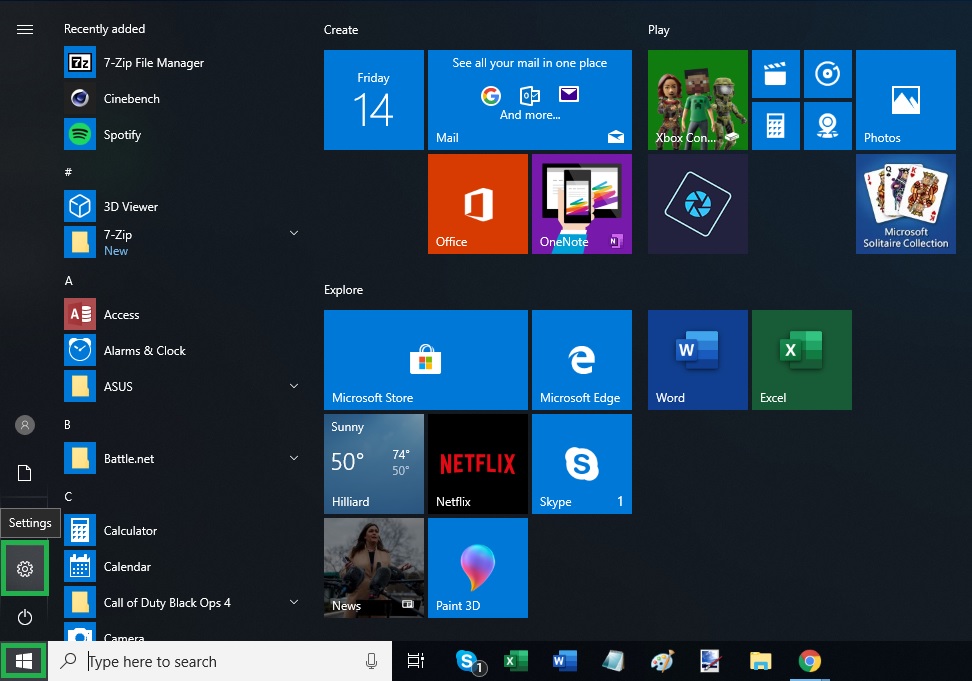The image size is (972, 681).
Task: Expand the Call of Duty Black Ops 4 entry
Action: 293,602
